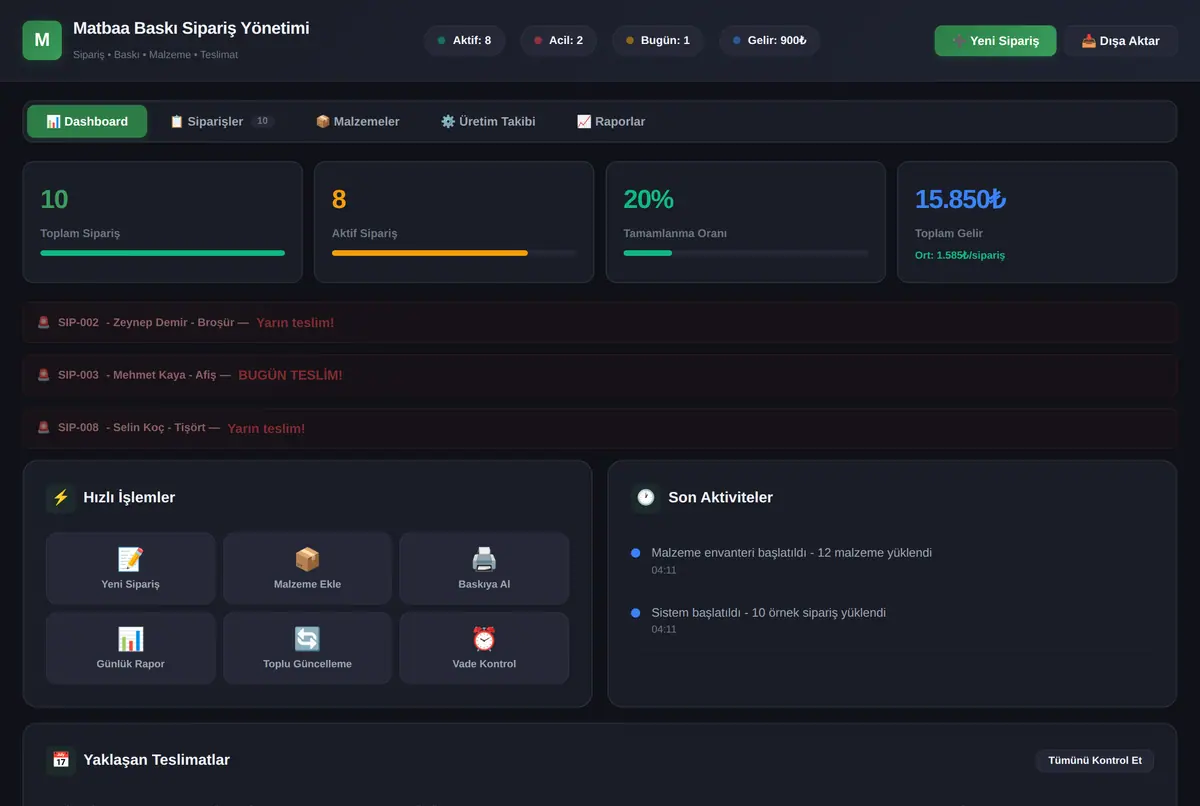
Task: Click the Tamamlanma Oranı progress bar
Action: click(746, 253)
